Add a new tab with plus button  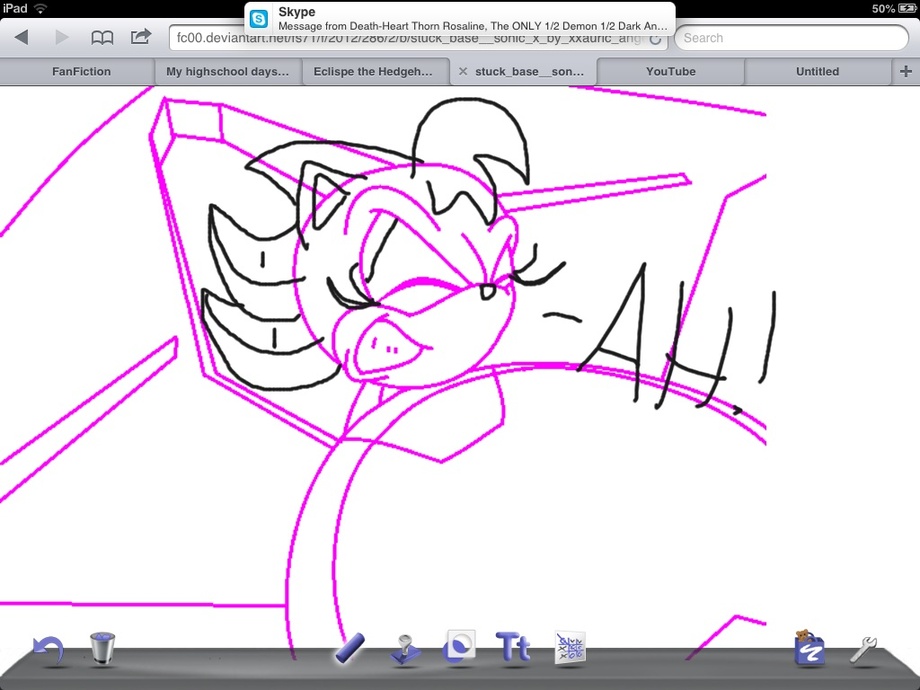(x=905, y=72)
